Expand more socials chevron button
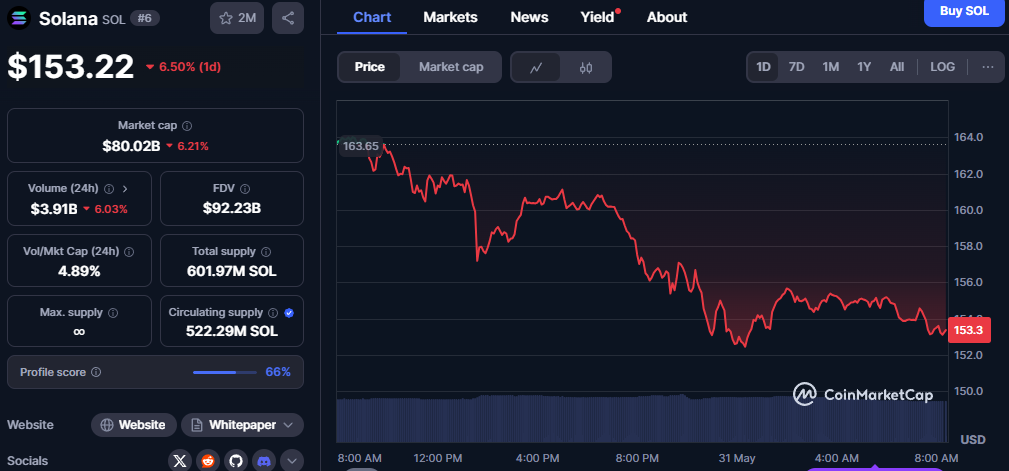The width and height of the screenshot is (1009, 471). (x=292, y=461)
